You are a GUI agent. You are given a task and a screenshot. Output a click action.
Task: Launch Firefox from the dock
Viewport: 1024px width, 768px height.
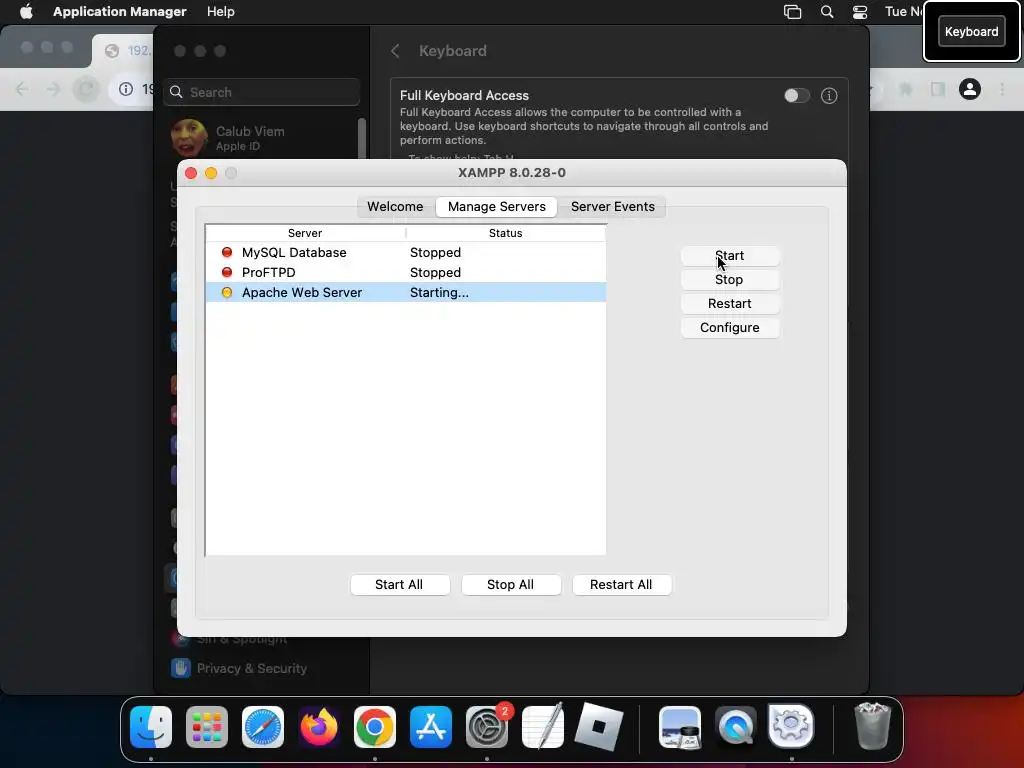click(x=319, y=726)
